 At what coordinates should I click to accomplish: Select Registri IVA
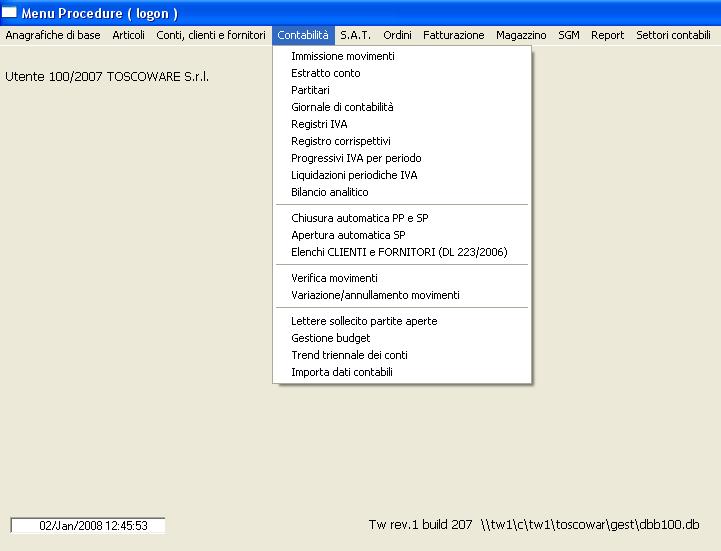pyautogui.click(x=402, y=124)
